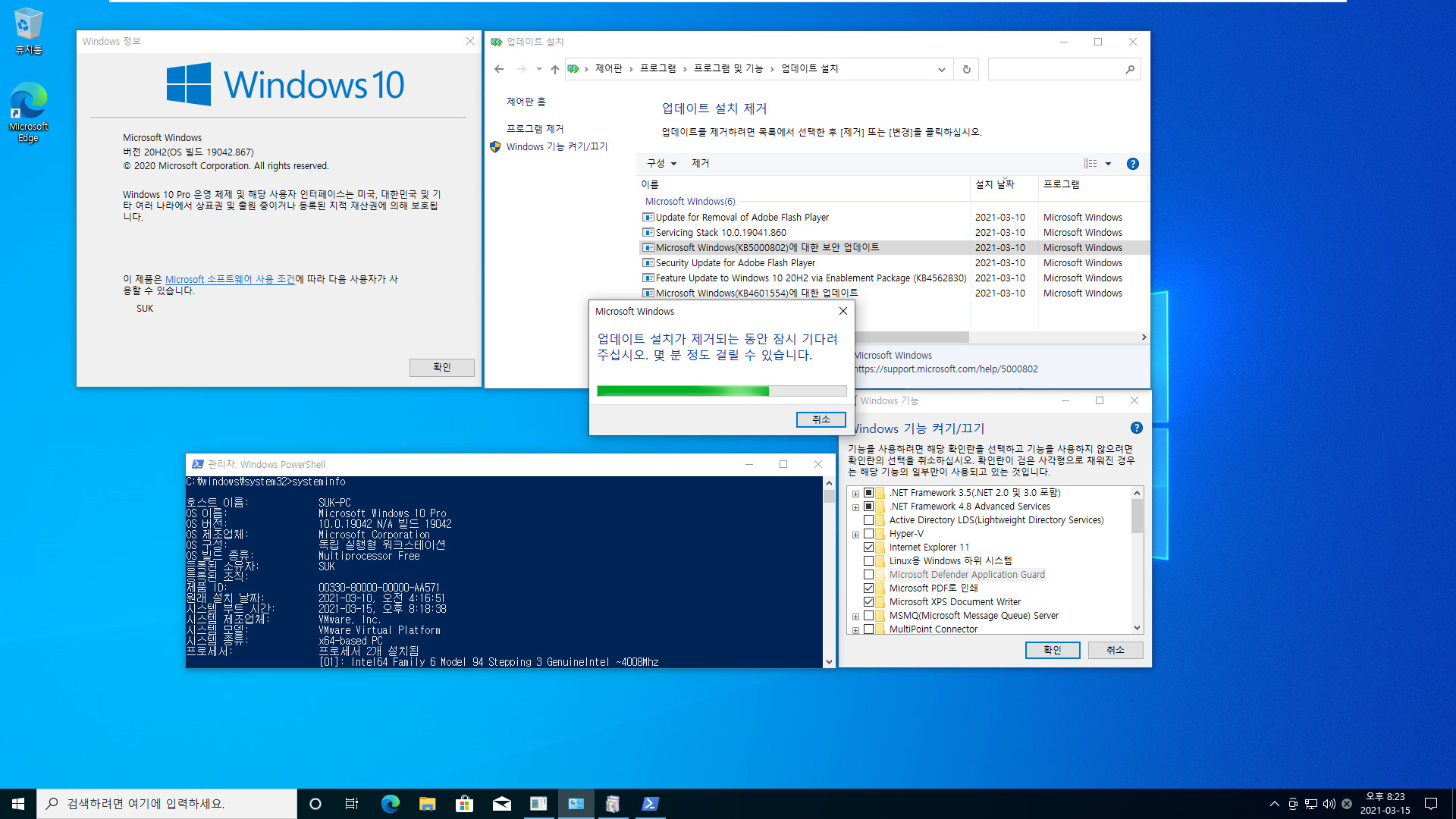Expand the Hyper-V tree node
Screen dimensions: 1456x819
[855, 534]
